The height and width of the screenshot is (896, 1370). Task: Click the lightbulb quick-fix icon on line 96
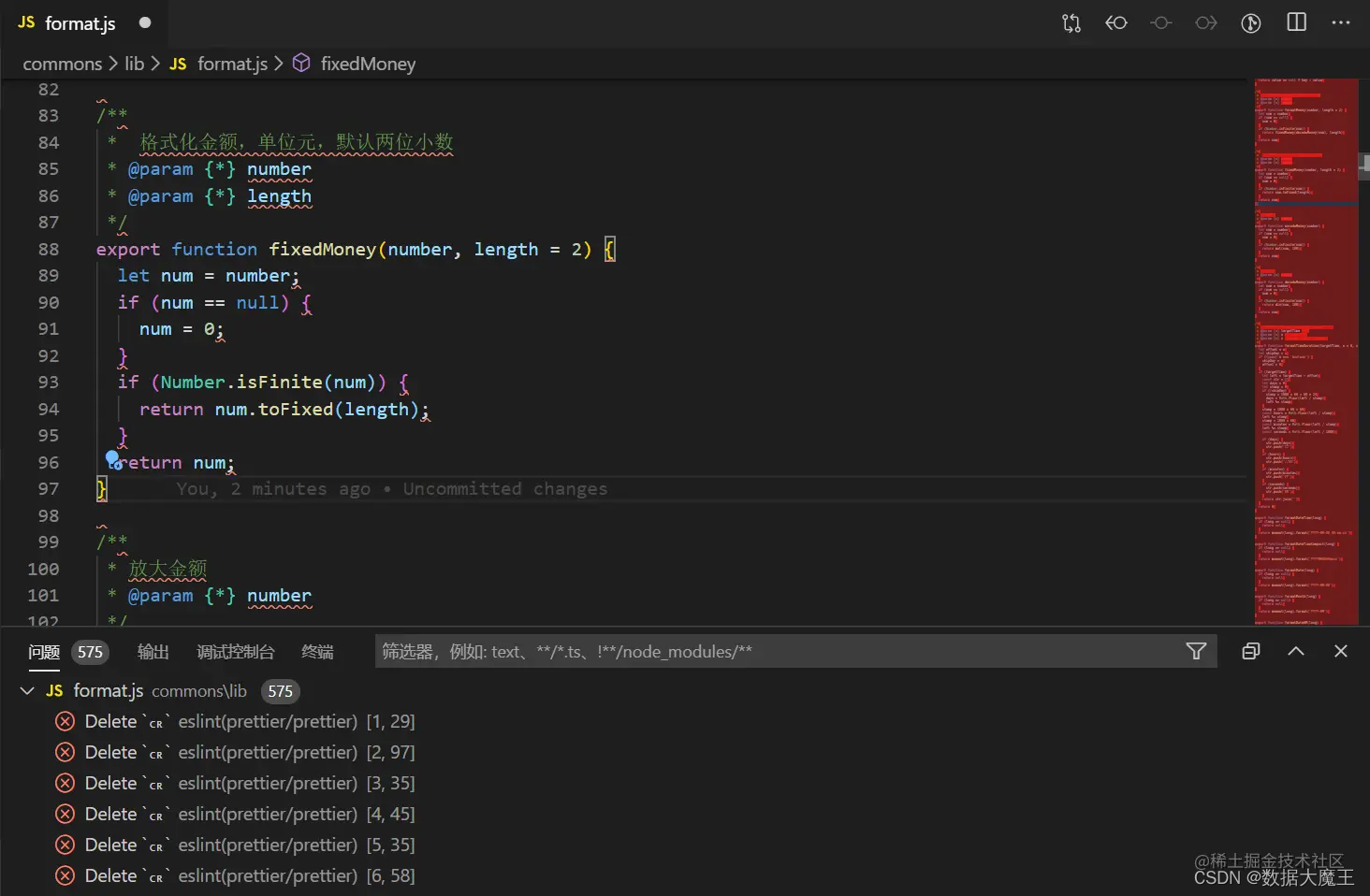point(112,459)
